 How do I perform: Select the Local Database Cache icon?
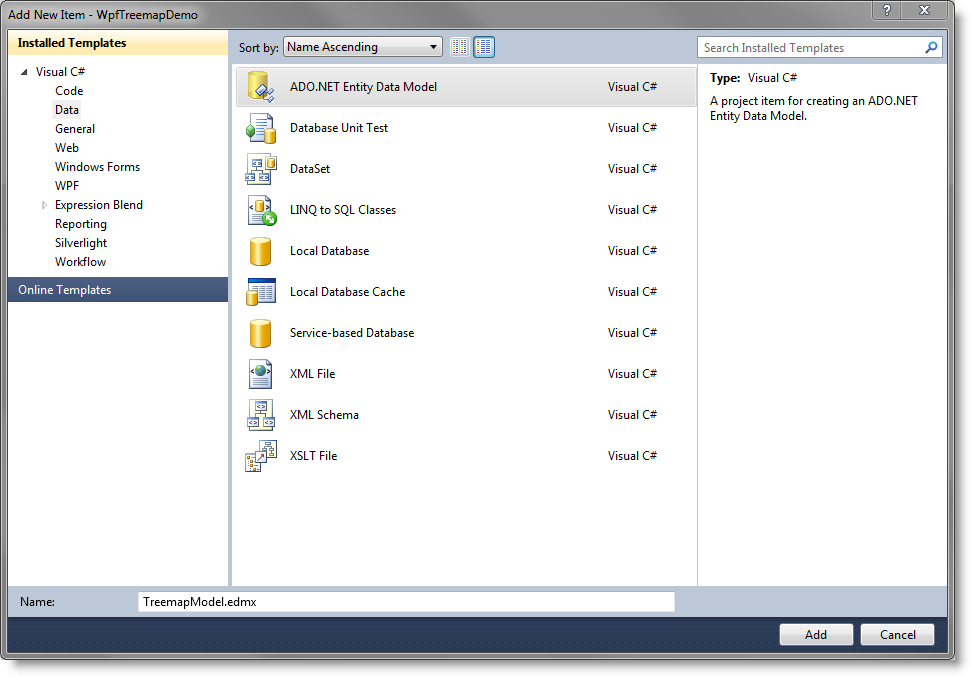point(260,292)
